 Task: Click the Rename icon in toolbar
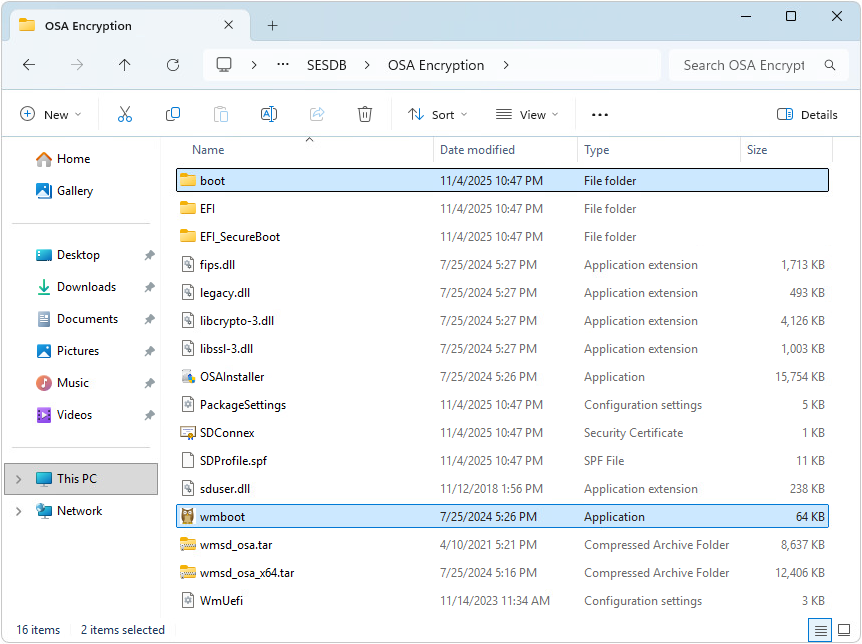pyautogui.click(x=269, y=114)
